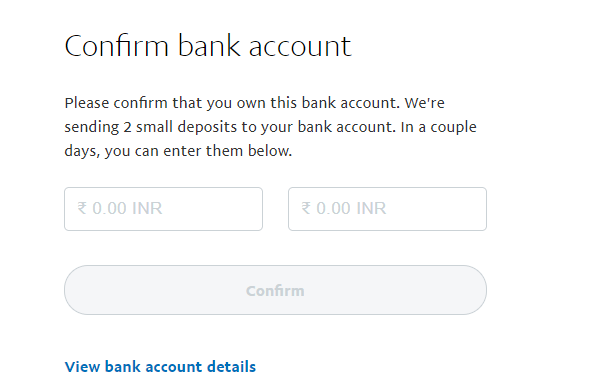607x387 pixels.
Task: Click the second deposit amount field
Action: coord(387,209)
